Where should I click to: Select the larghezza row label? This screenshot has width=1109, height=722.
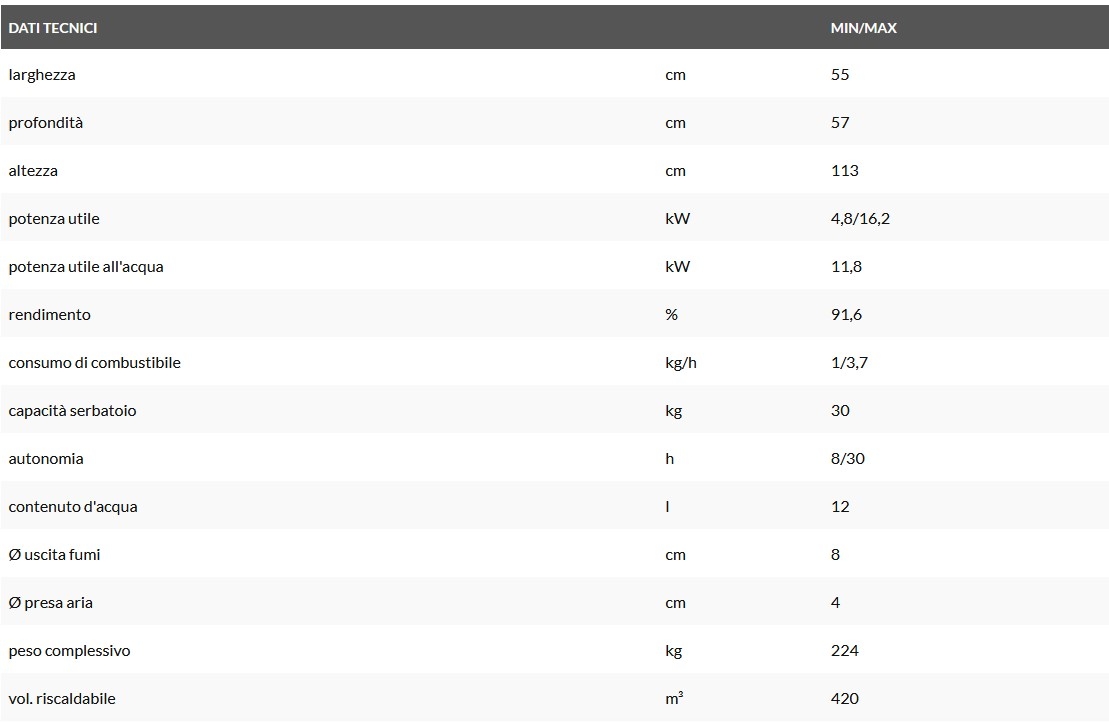(42, 75)
